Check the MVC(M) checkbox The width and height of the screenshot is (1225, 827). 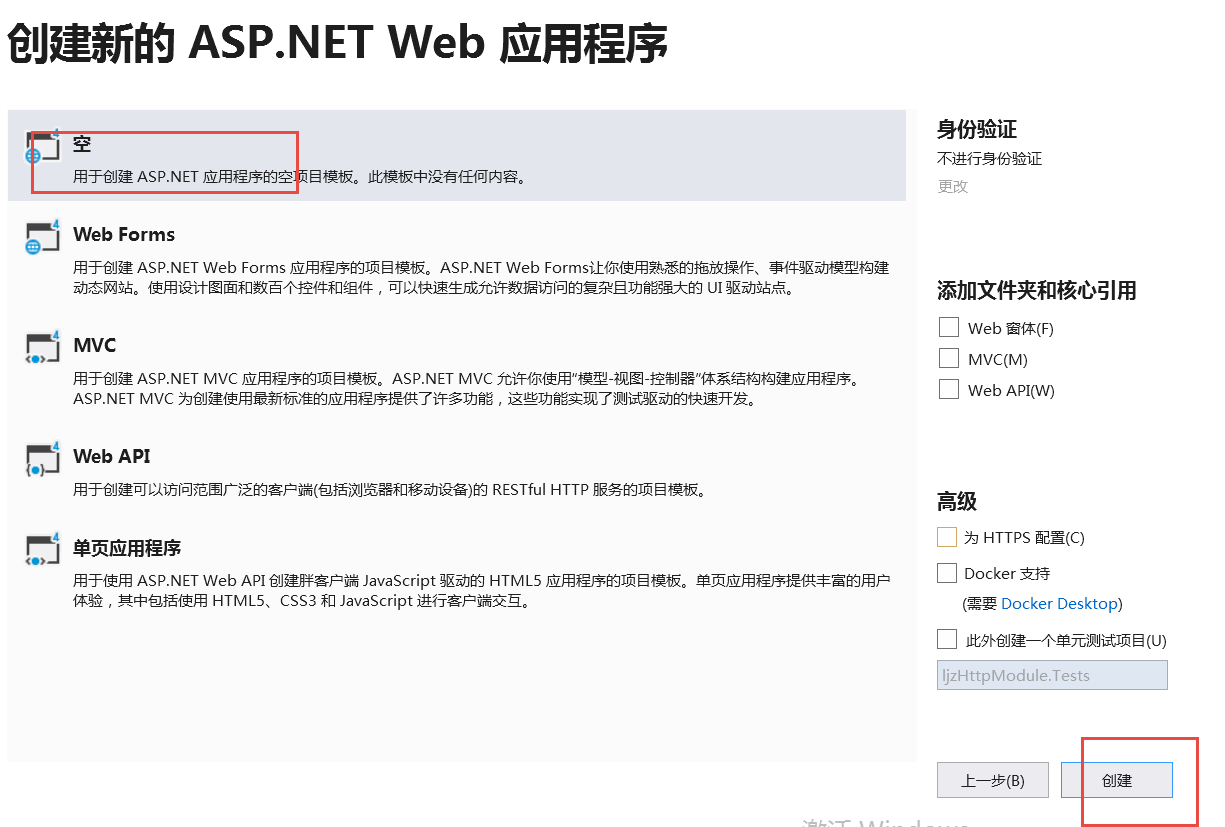[x=949, y=358]
